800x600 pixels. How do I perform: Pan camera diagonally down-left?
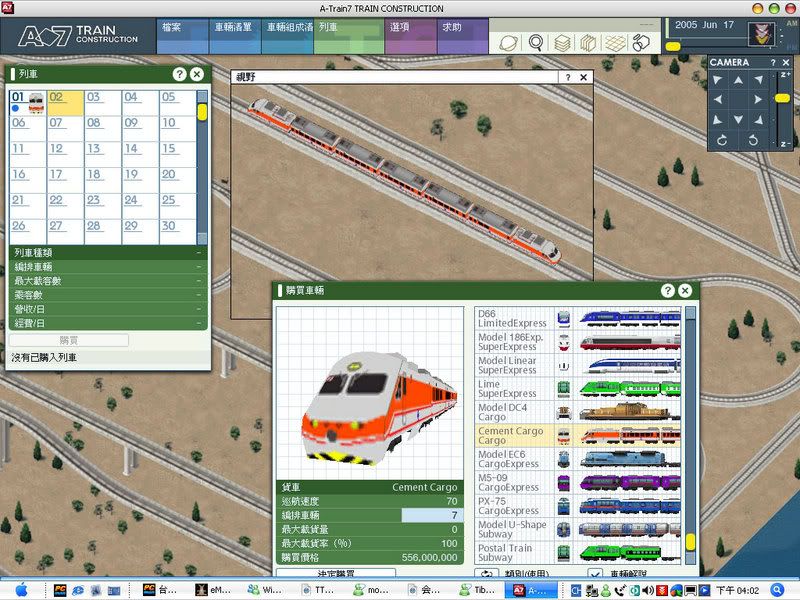pos(718,120)
